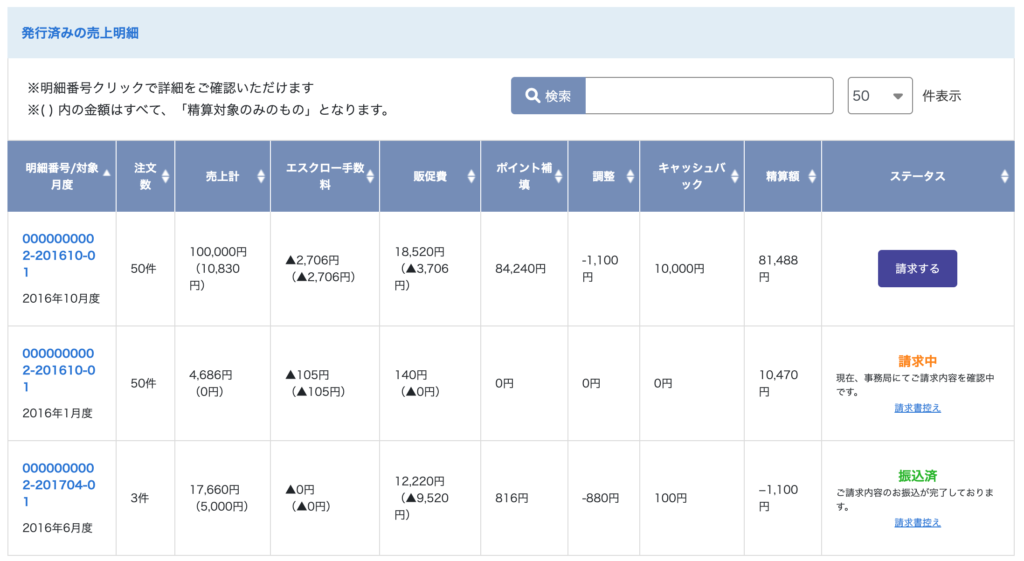Sort by 調整 column arrows
Screen dimensions: 1024x561
[630, 176]
